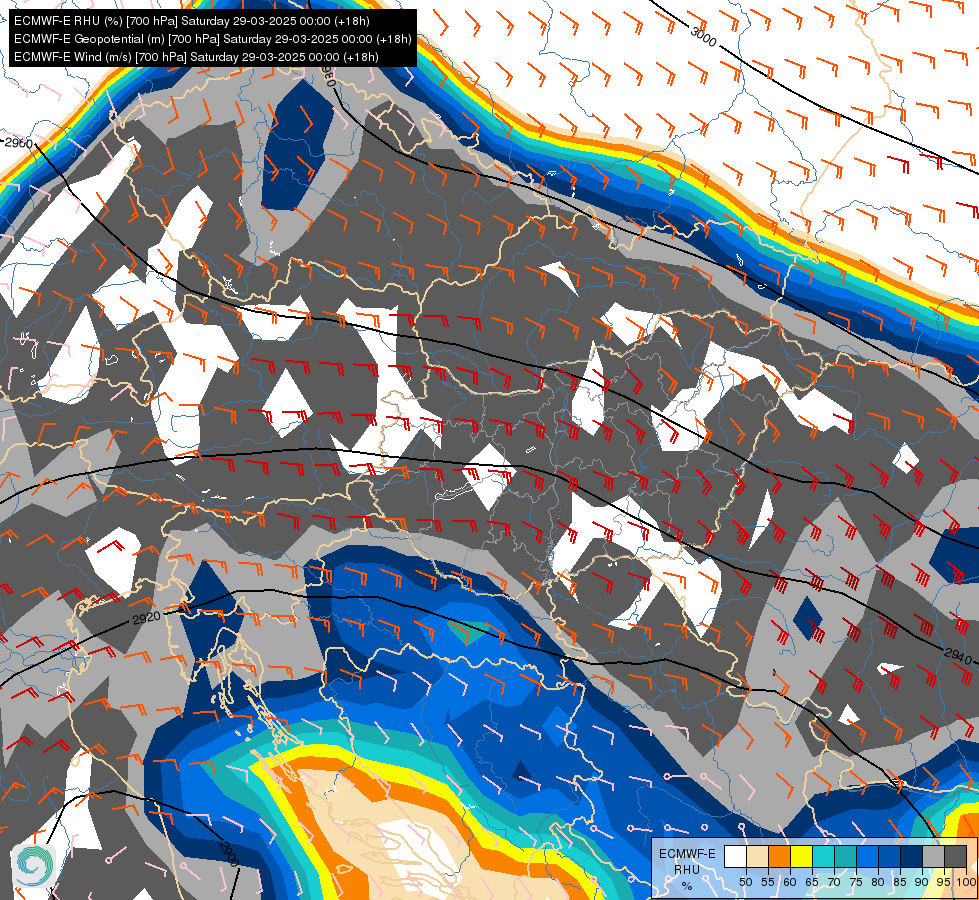
Task: Click the light grey swatch in the legend
Action: coord(933,856)
